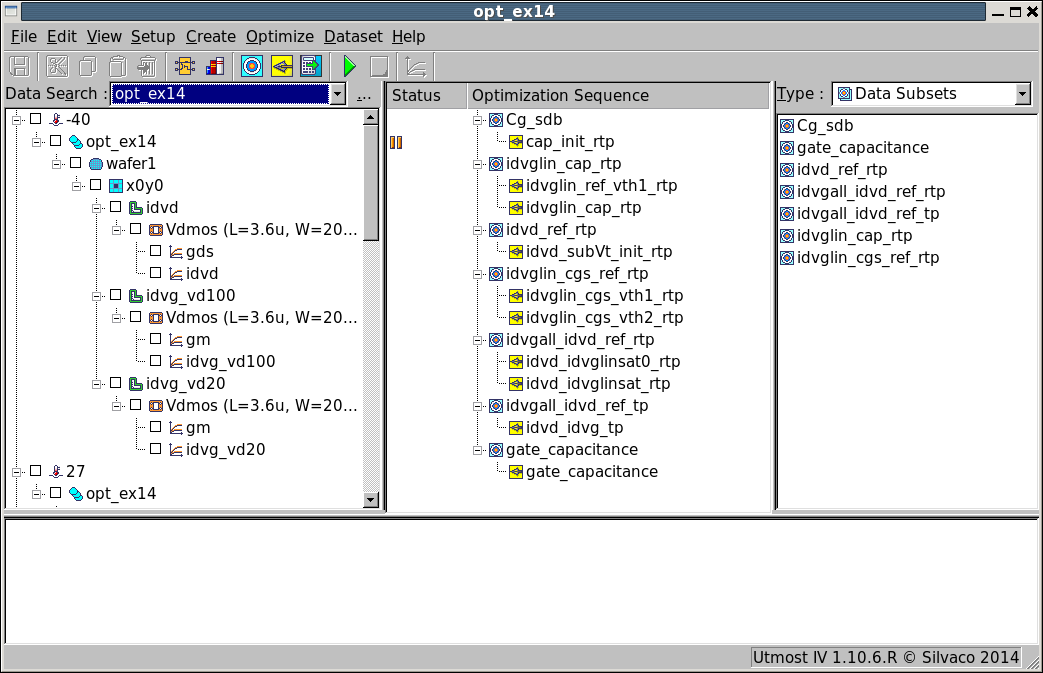The image size is (1043, 673).
Task: Click the thermometer icon of the -40 node
Action: (x=57, y=120)
